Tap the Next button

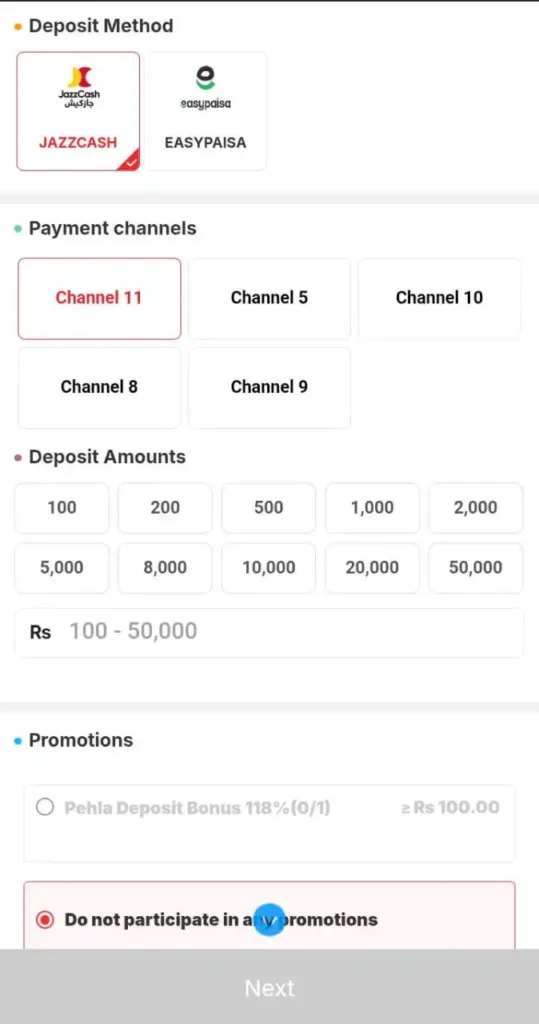[x=269, y=987]
